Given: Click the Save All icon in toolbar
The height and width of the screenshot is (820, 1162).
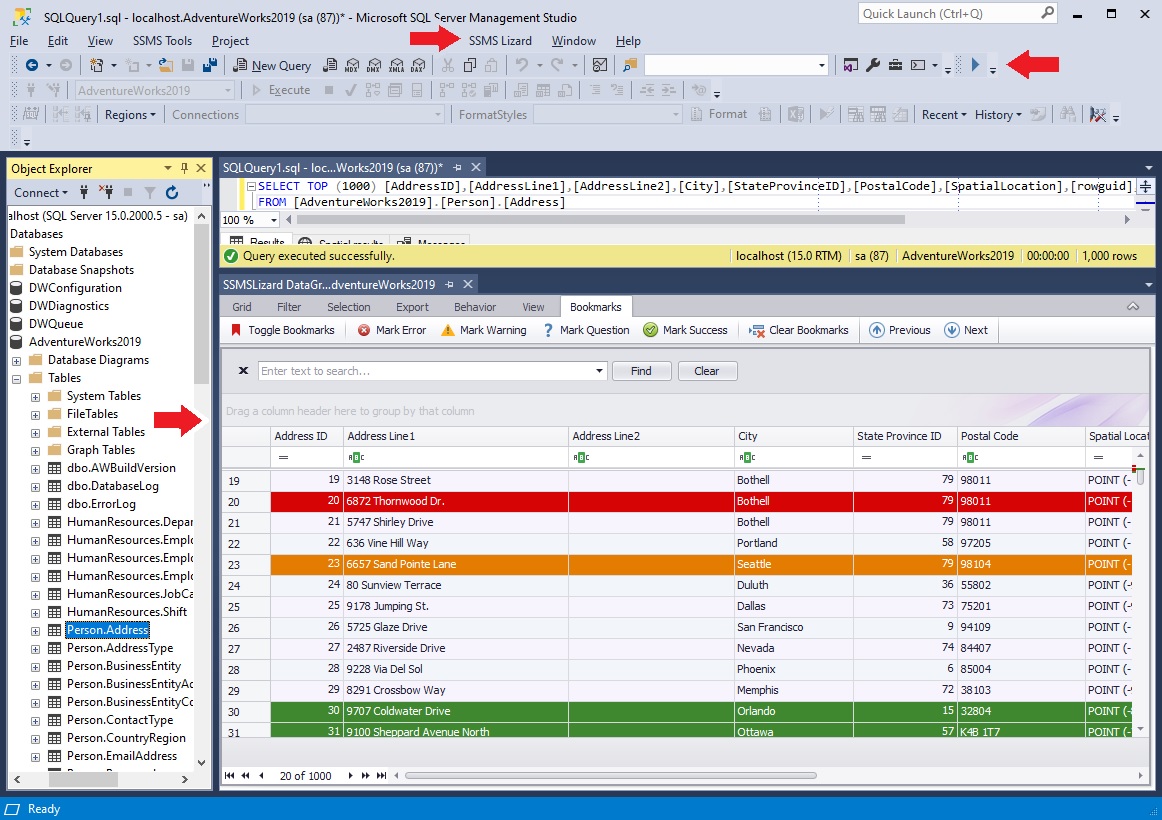Looking at the screenshot, I should [x=210, y=65].
